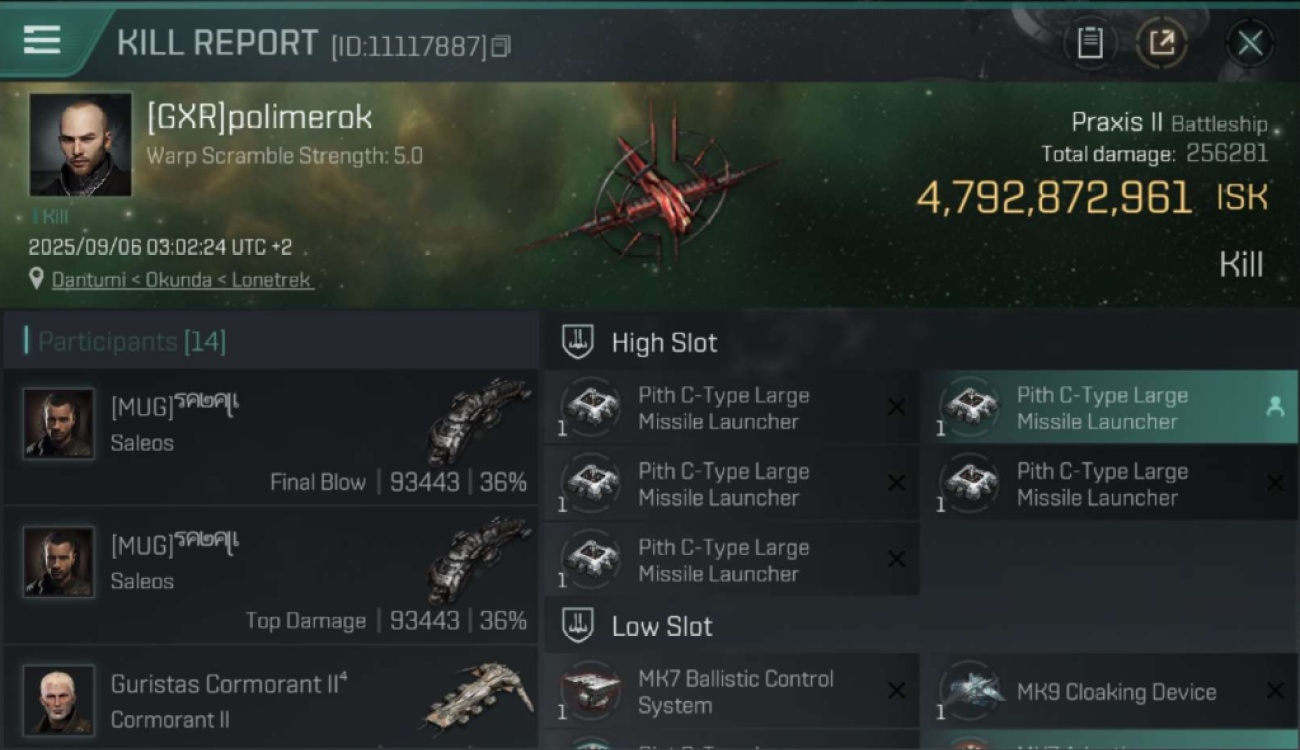The width and height of the screenshot is (1300, 750).
Task: Select the MK7 Ballistic Control System module
Action: pos(732,691)
